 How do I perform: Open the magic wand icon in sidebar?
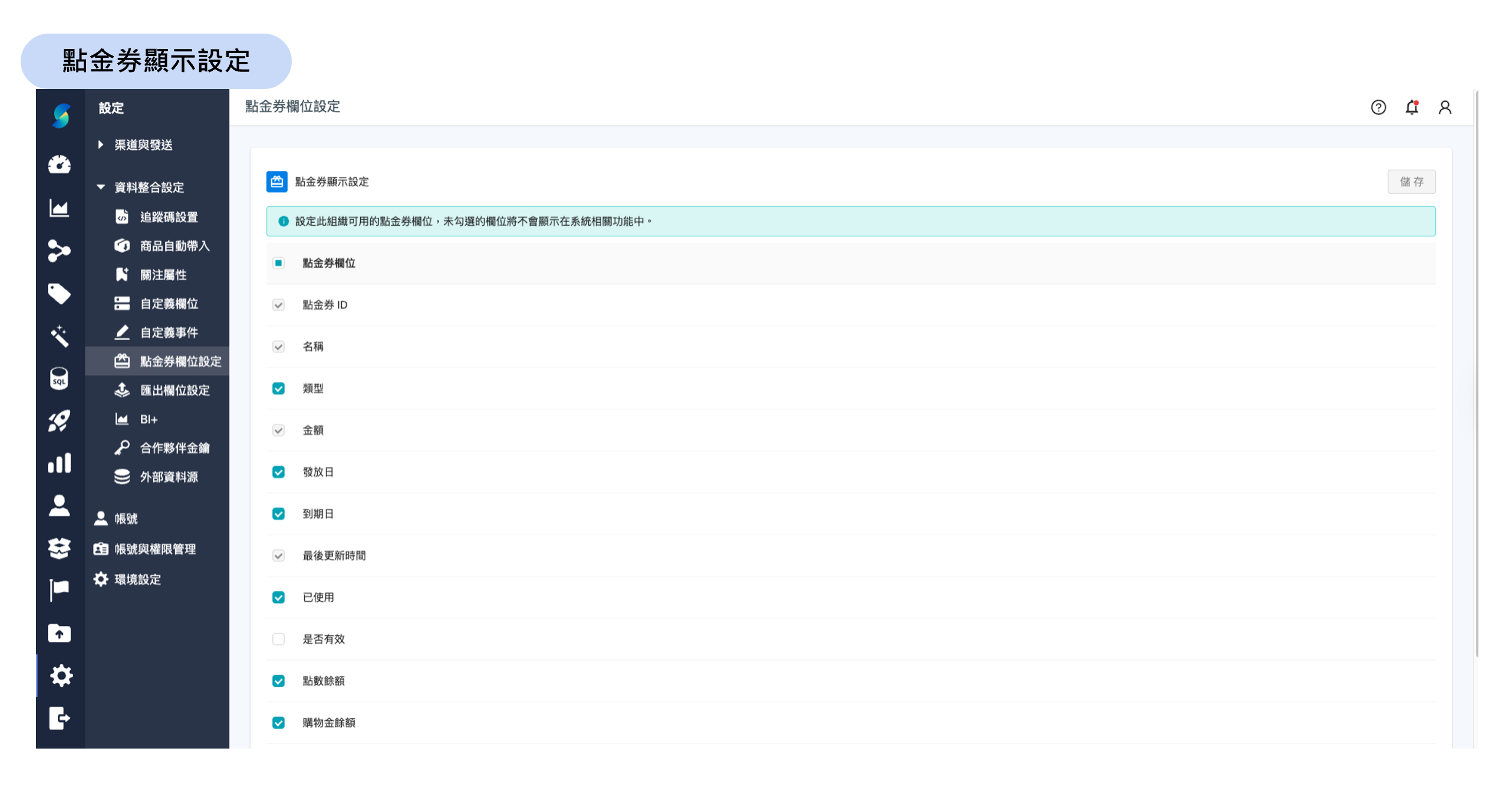(x=60, y=336)
